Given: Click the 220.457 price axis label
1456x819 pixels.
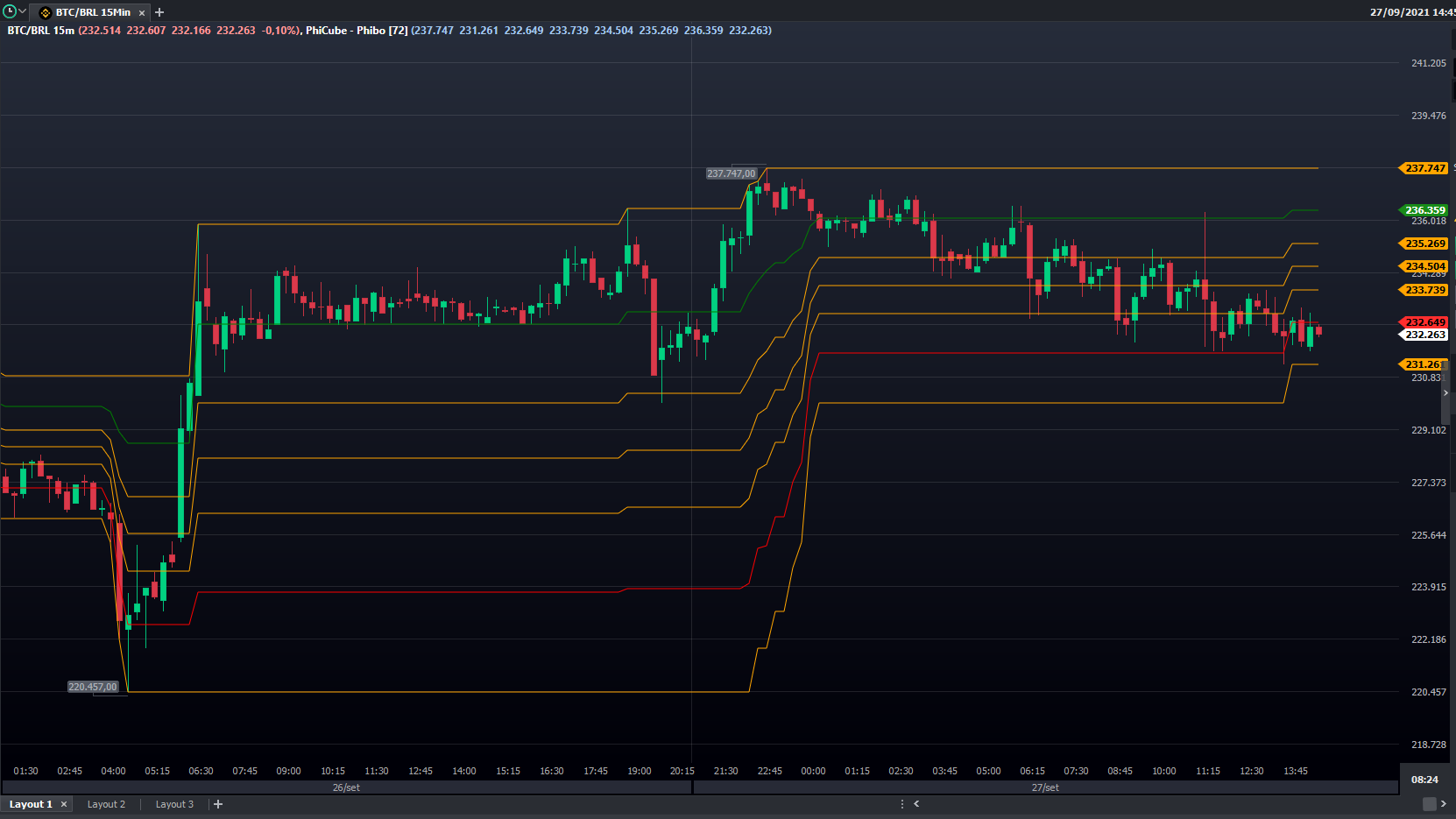Looking at the screenshot, I should [x=1429, y=692].
